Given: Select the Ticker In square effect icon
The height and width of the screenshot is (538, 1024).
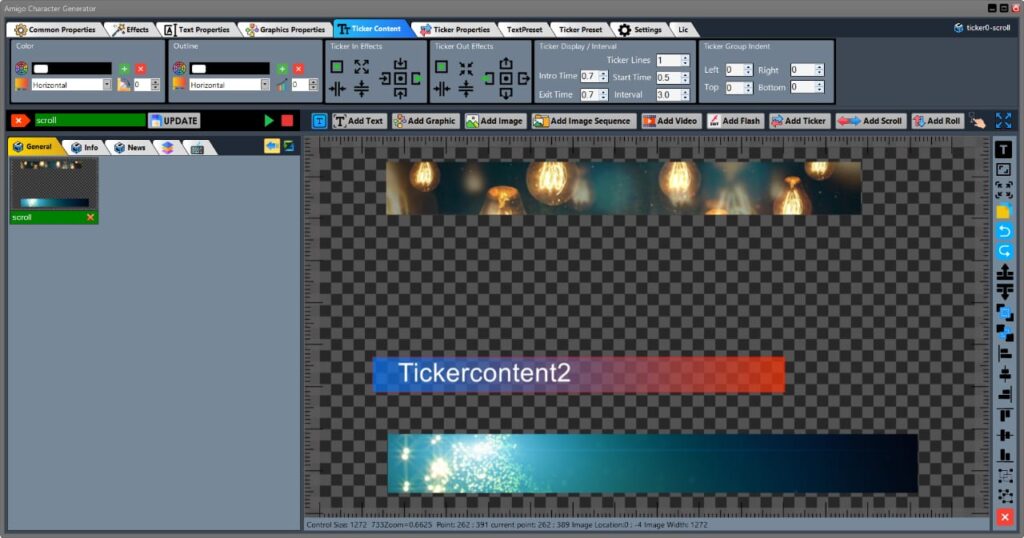Looking at the screenshot, I should click(x=337, y=67).
